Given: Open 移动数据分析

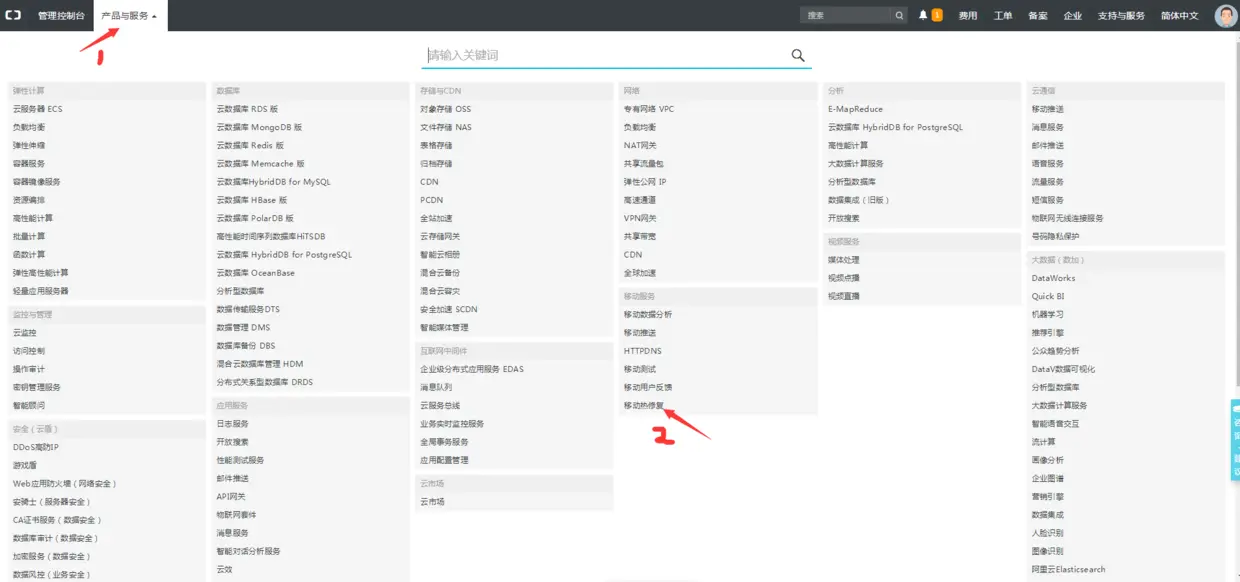Looking at the screenshot, I should [648, 314].
